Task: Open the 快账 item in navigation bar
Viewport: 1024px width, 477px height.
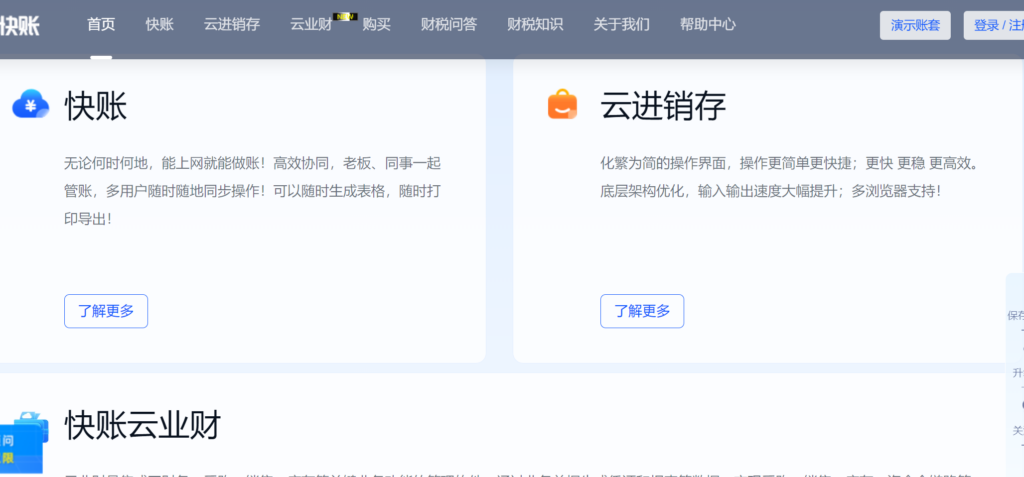Action: (x=159, y=25)
